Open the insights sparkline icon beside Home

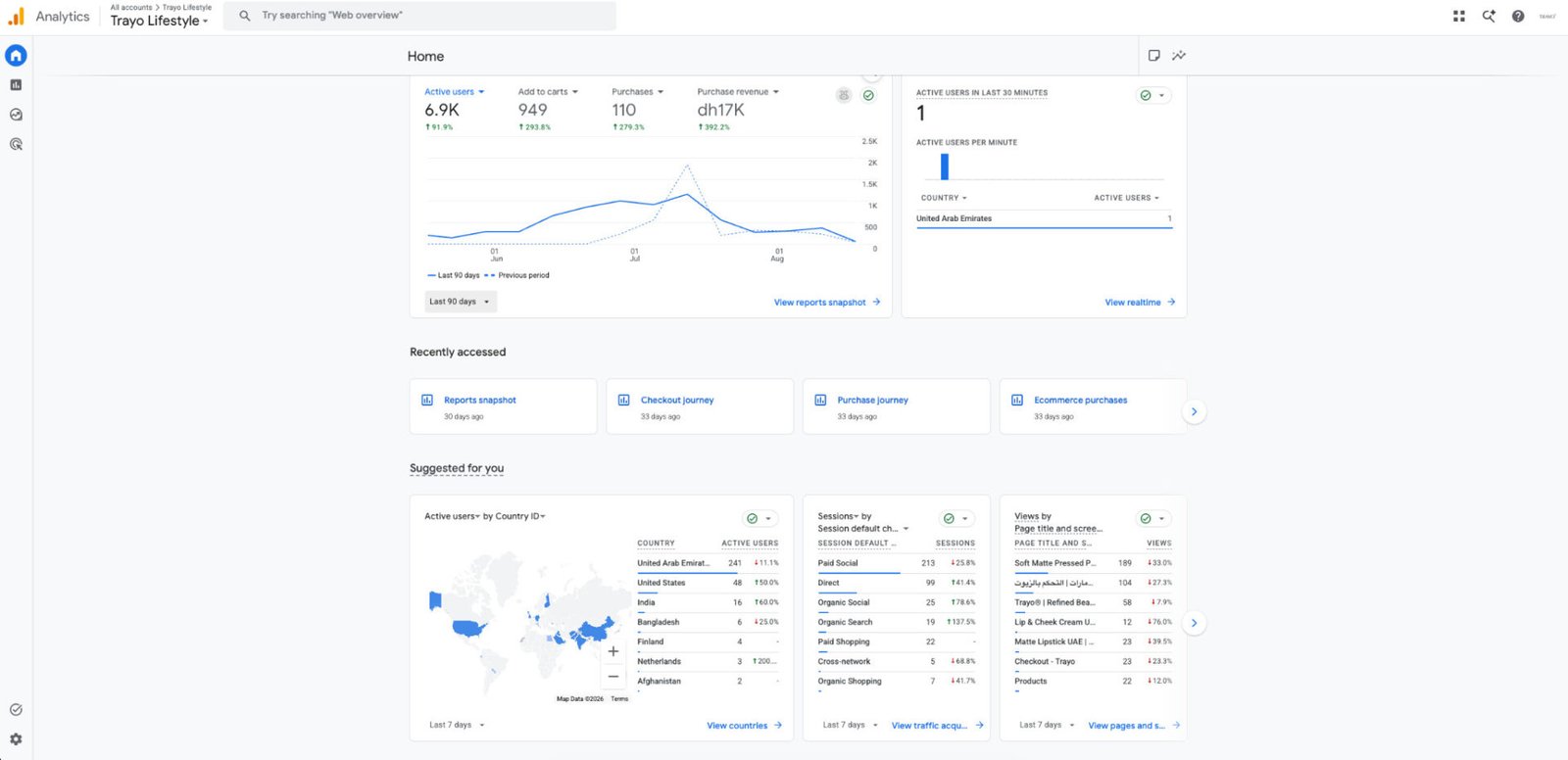[x=1179, y=56]
